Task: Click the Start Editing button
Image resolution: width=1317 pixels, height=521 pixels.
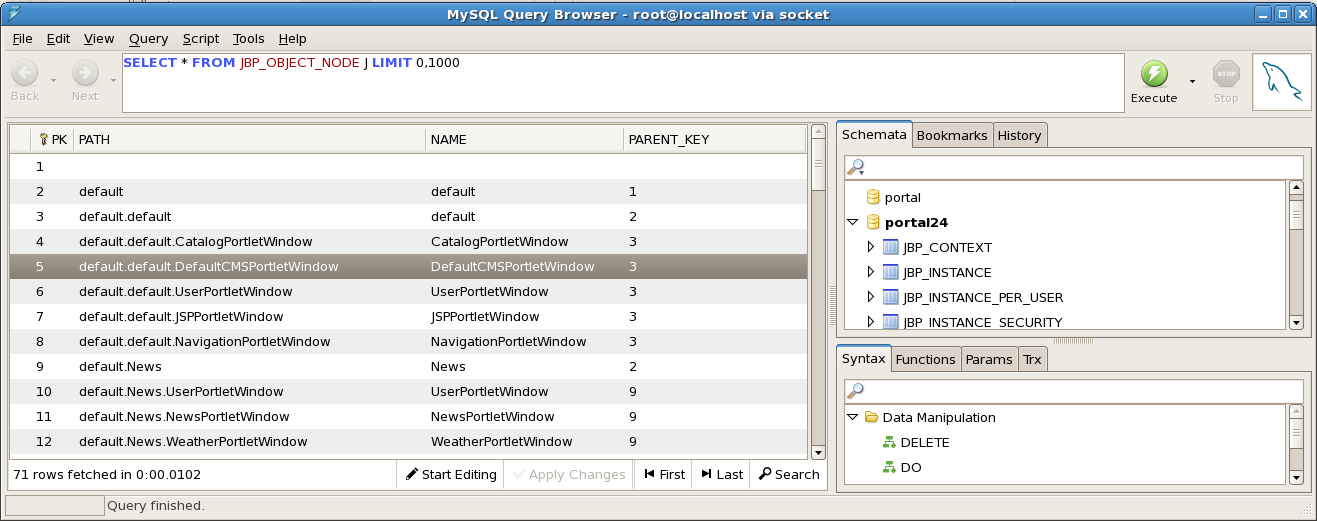Action: [x=451, y=474]
